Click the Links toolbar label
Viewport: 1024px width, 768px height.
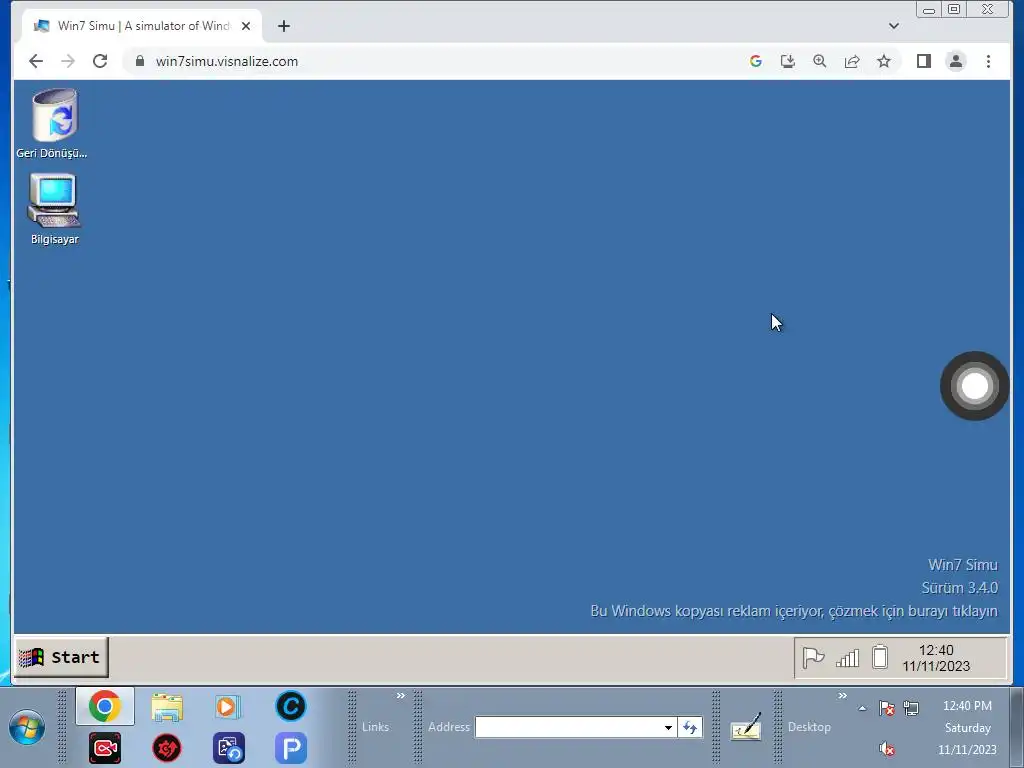376,727
